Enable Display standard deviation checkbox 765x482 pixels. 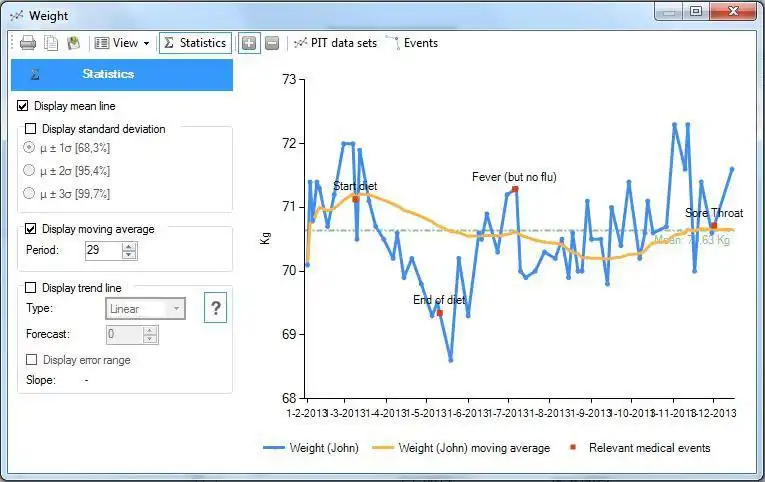pos(30,129)
